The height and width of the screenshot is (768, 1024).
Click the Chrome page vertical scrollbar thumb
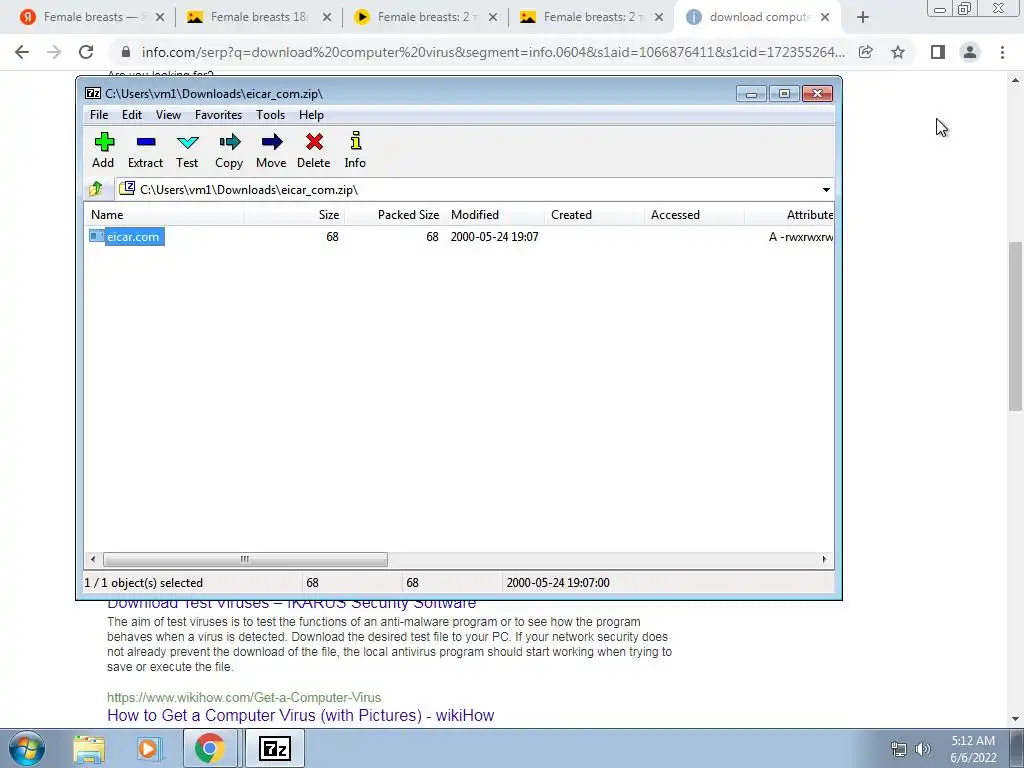tap(1015, 327)
